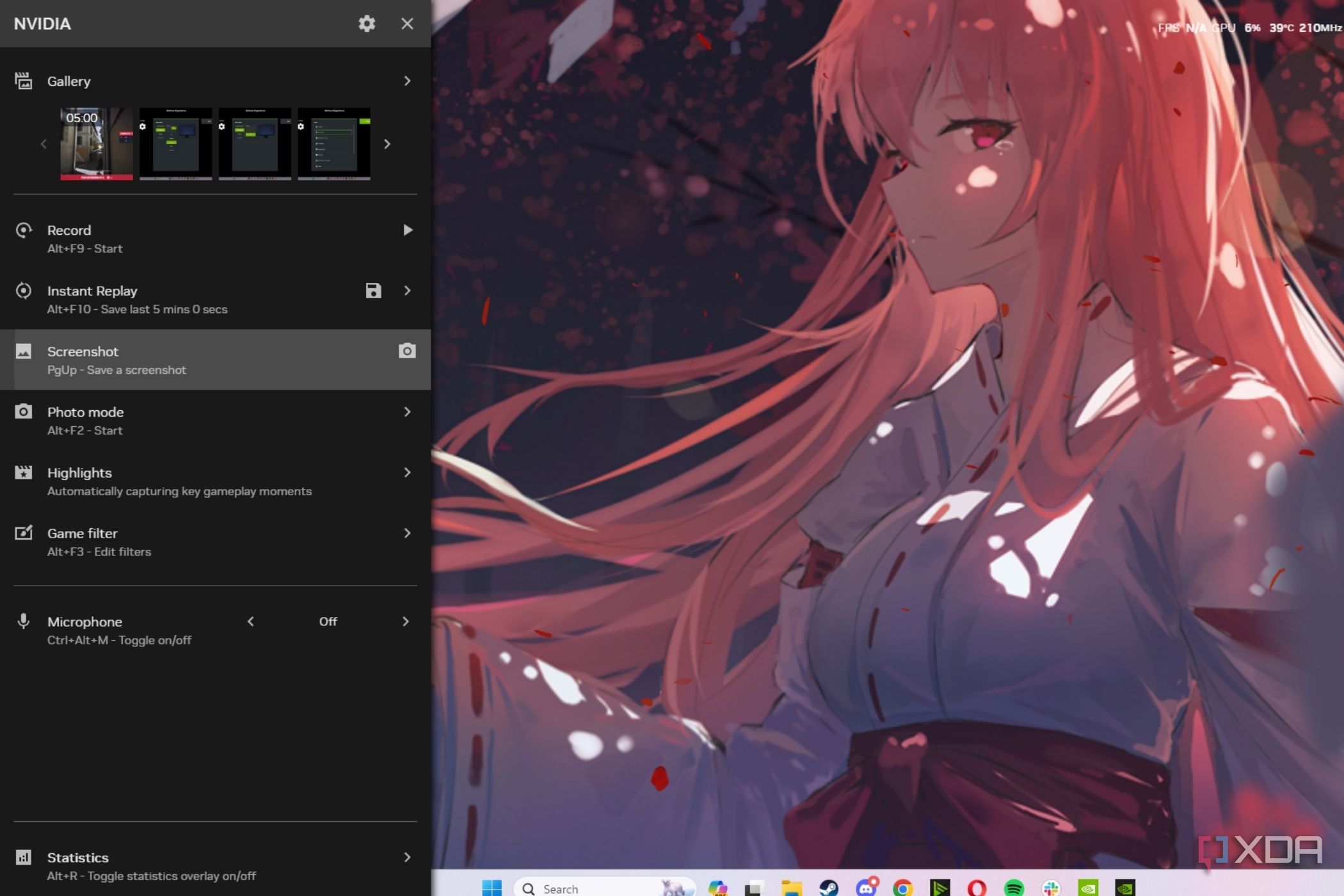Expand Instant Replay options chevron
The width and height of the screenshot is (1344, 896).
pyautogui.click(x=407, y=291)
